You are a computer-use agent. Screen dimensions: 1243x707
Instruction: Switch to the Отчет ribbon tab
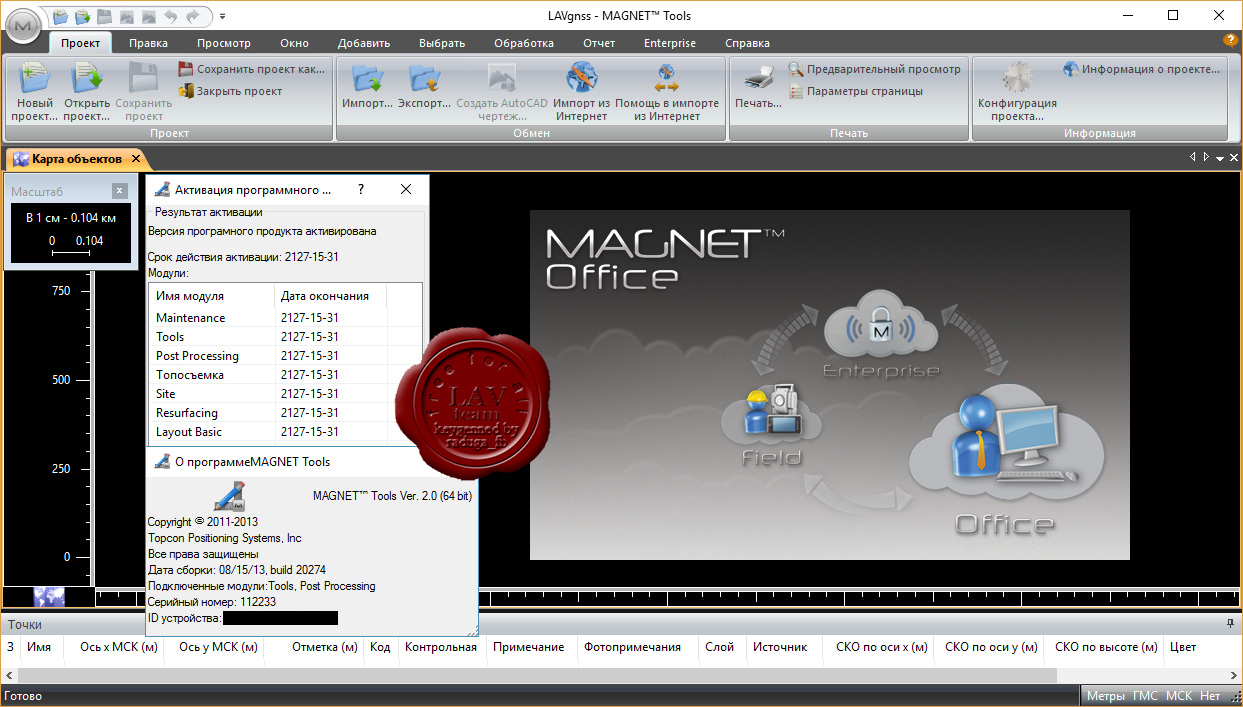pos(599,43)
